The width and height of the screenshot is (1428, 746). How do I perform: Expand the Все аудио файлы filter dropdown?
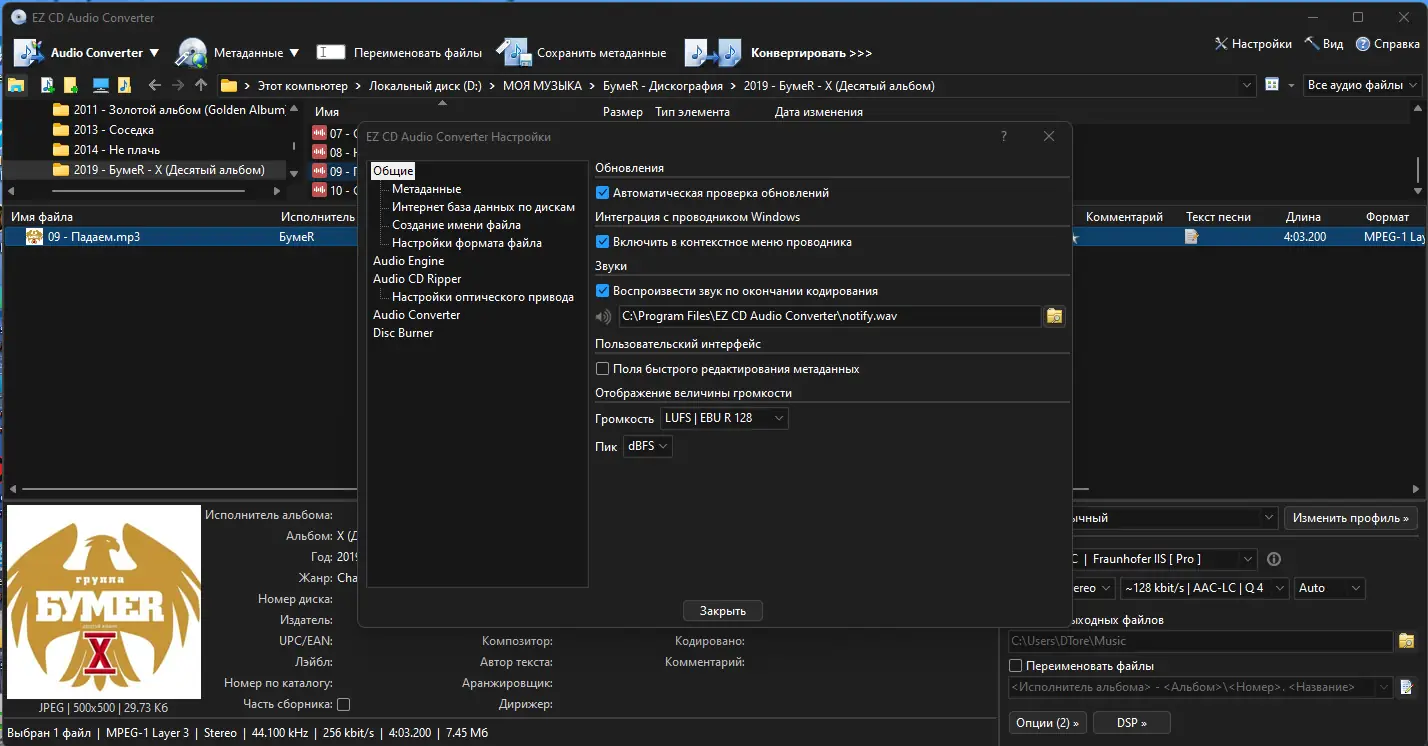[x=1364, y=85]
